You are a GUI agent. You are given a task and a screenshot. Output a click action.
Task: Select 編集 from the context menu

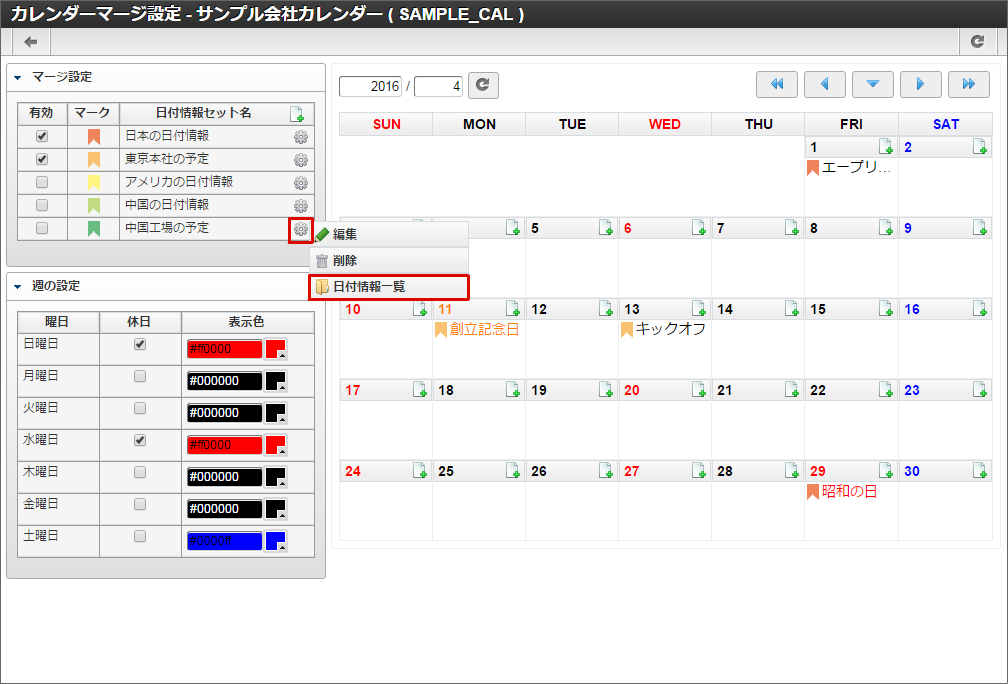(345, 234)
